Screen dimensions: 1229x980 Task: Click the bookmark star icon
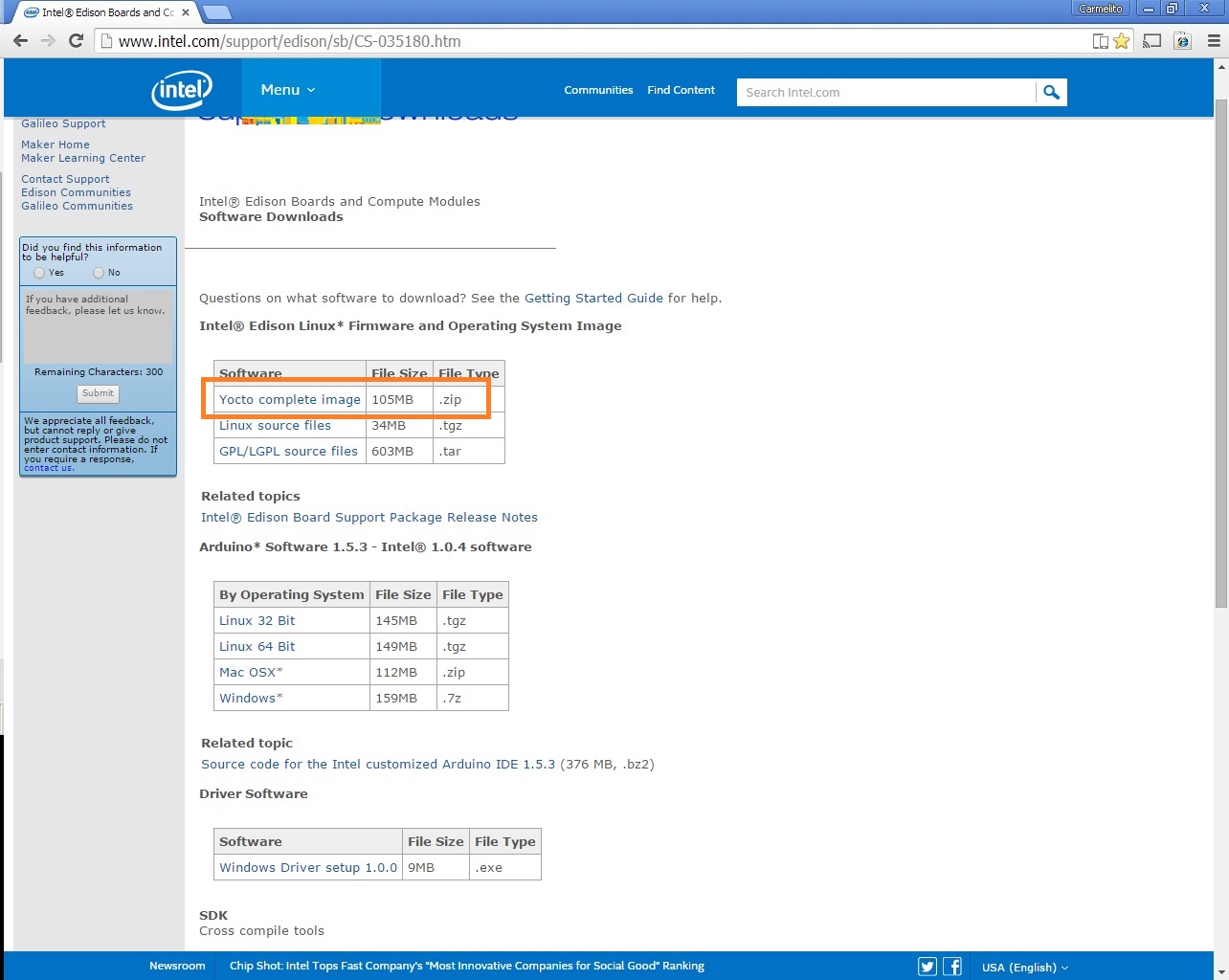(1122, 41)
